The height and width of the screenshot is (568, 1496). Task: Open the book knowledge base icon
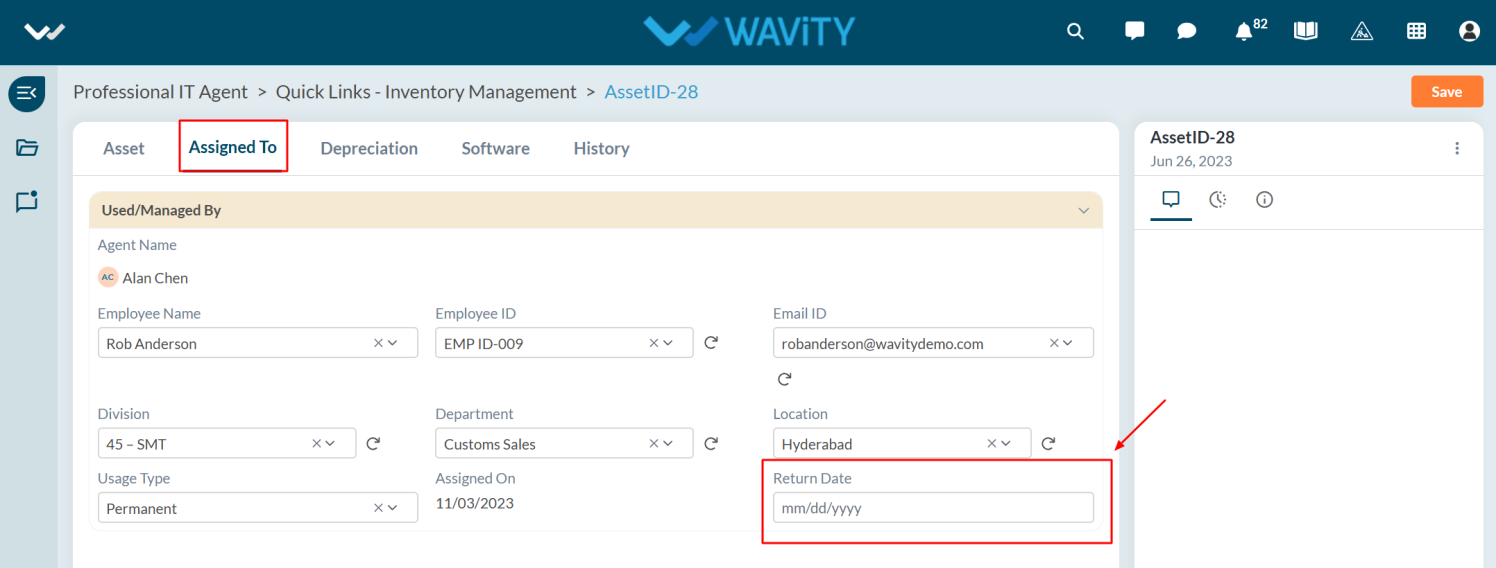pos(1305,31)
